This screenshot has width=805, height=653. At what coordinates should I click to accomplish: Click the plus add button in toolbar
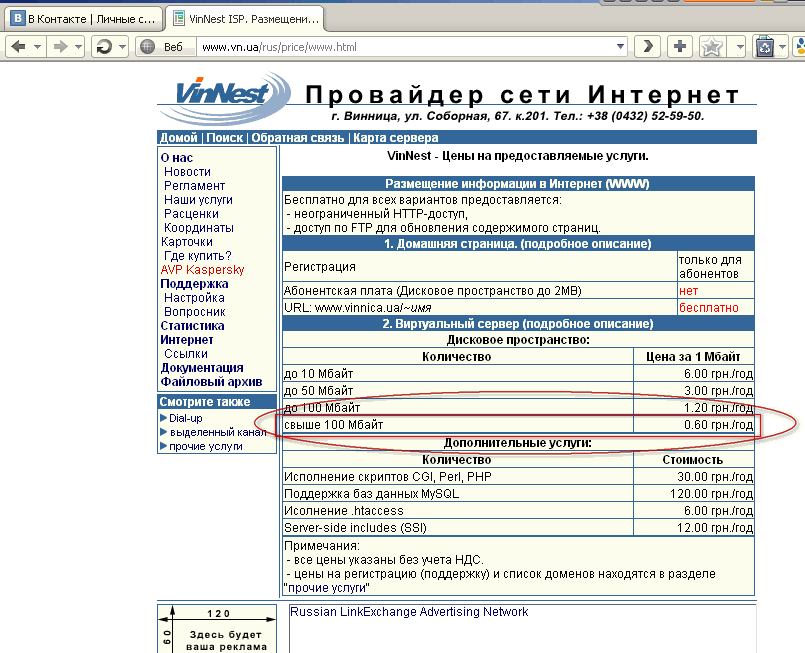680,47
